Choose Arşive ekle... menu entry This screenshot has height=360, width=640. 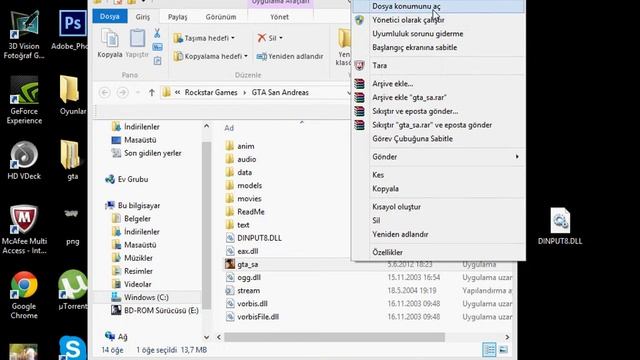(x=438, y=84)
